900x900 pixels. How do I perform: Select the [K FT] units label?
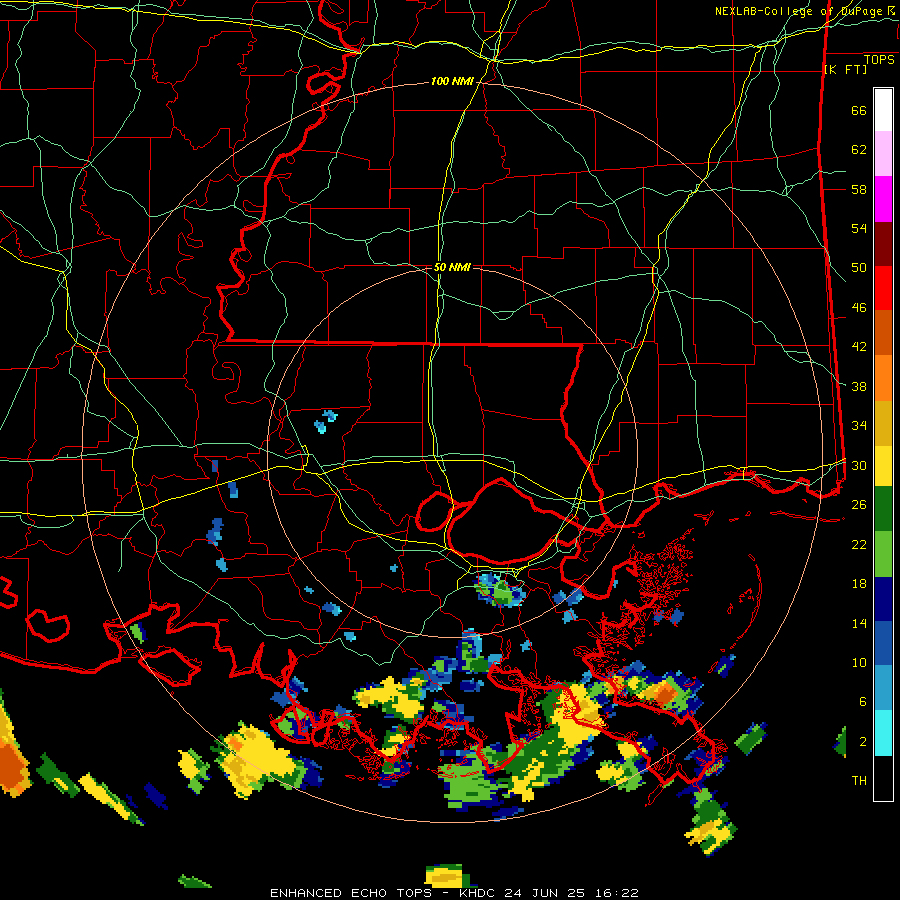[x=845, y=69]
